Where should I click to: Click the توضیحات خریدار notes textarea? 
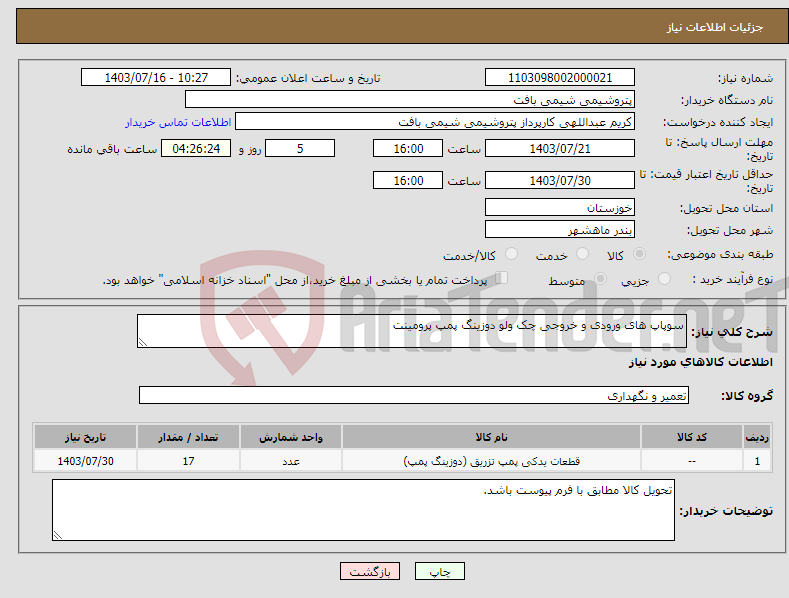[x=363, y=510]
